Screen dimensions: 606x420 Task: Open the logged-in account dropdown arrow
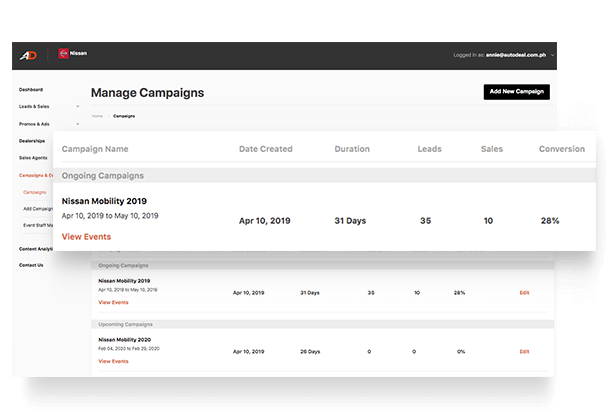tap(552, 55)
